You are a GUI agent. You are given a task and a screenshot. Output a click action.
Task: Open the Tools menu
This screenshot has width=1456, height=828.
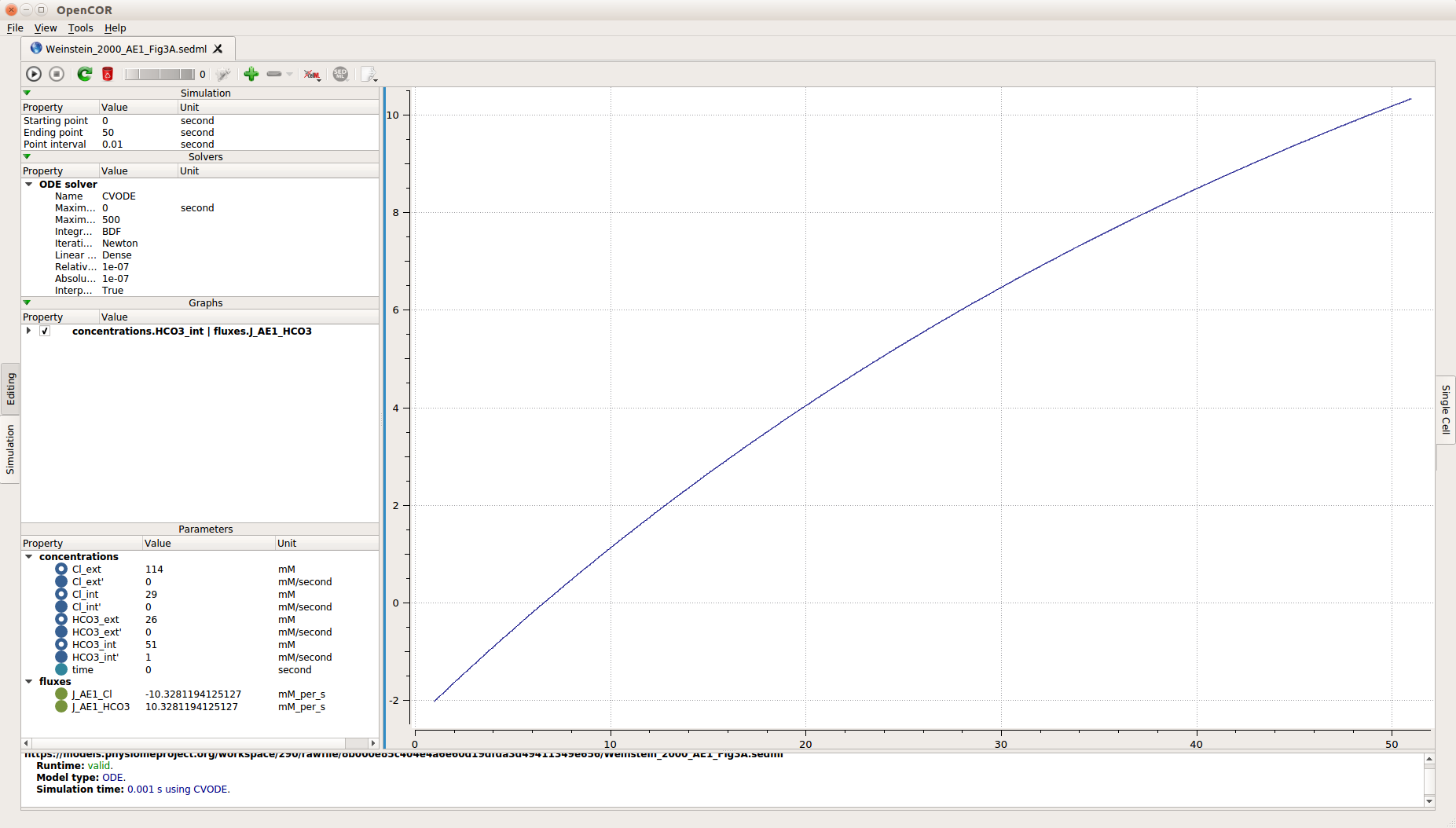click(80, 28)
